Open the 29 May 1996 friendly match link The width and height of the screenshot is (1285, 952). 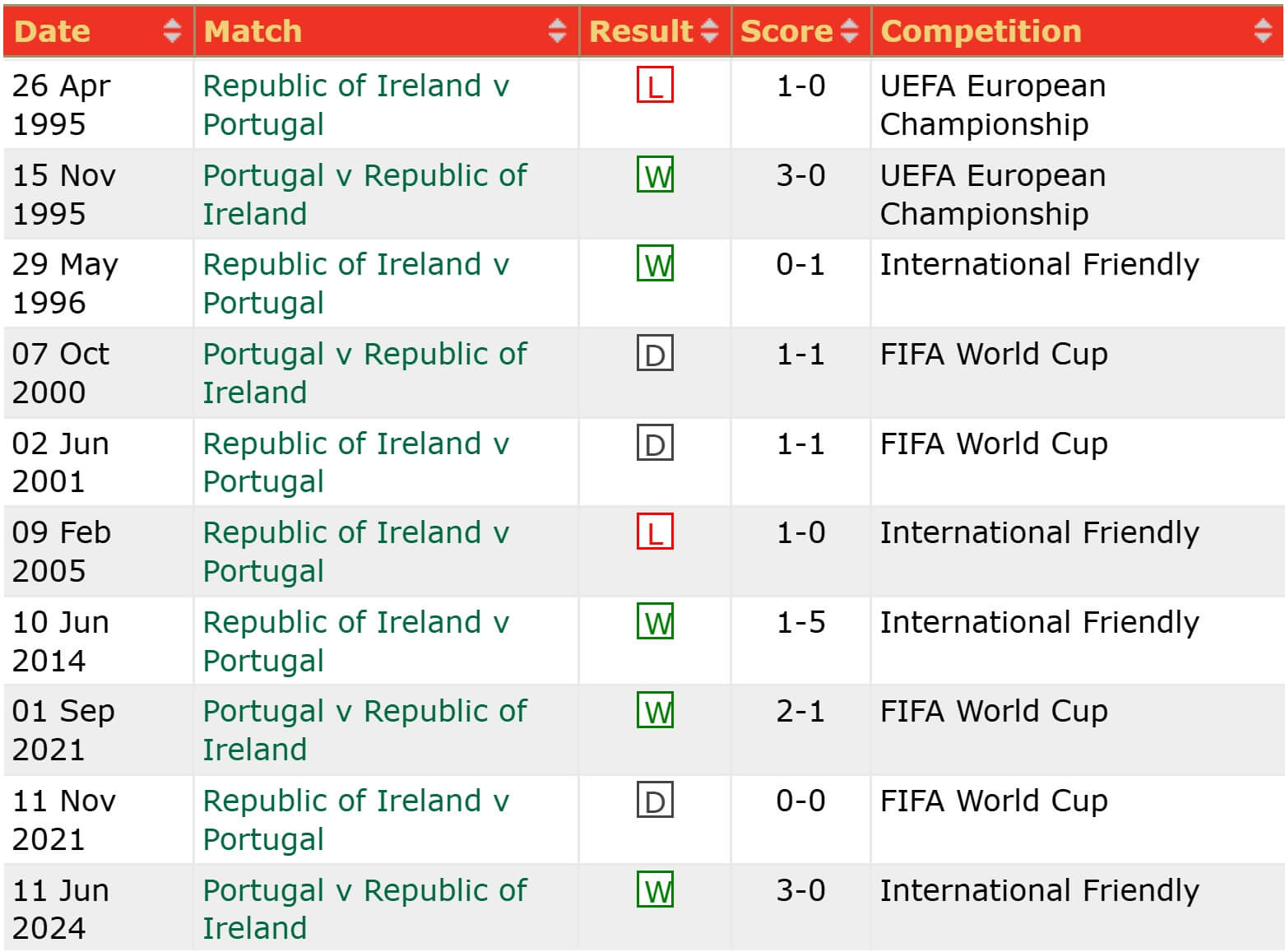click(355, 283)
